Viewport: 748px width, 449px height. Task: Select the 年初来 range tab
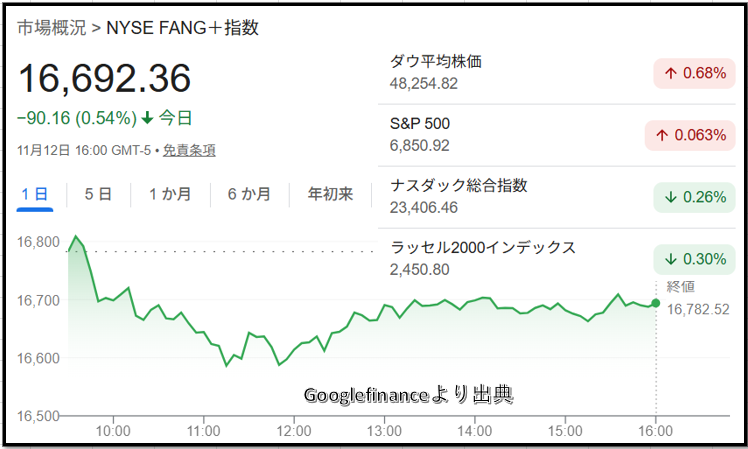tap(330, 194)
